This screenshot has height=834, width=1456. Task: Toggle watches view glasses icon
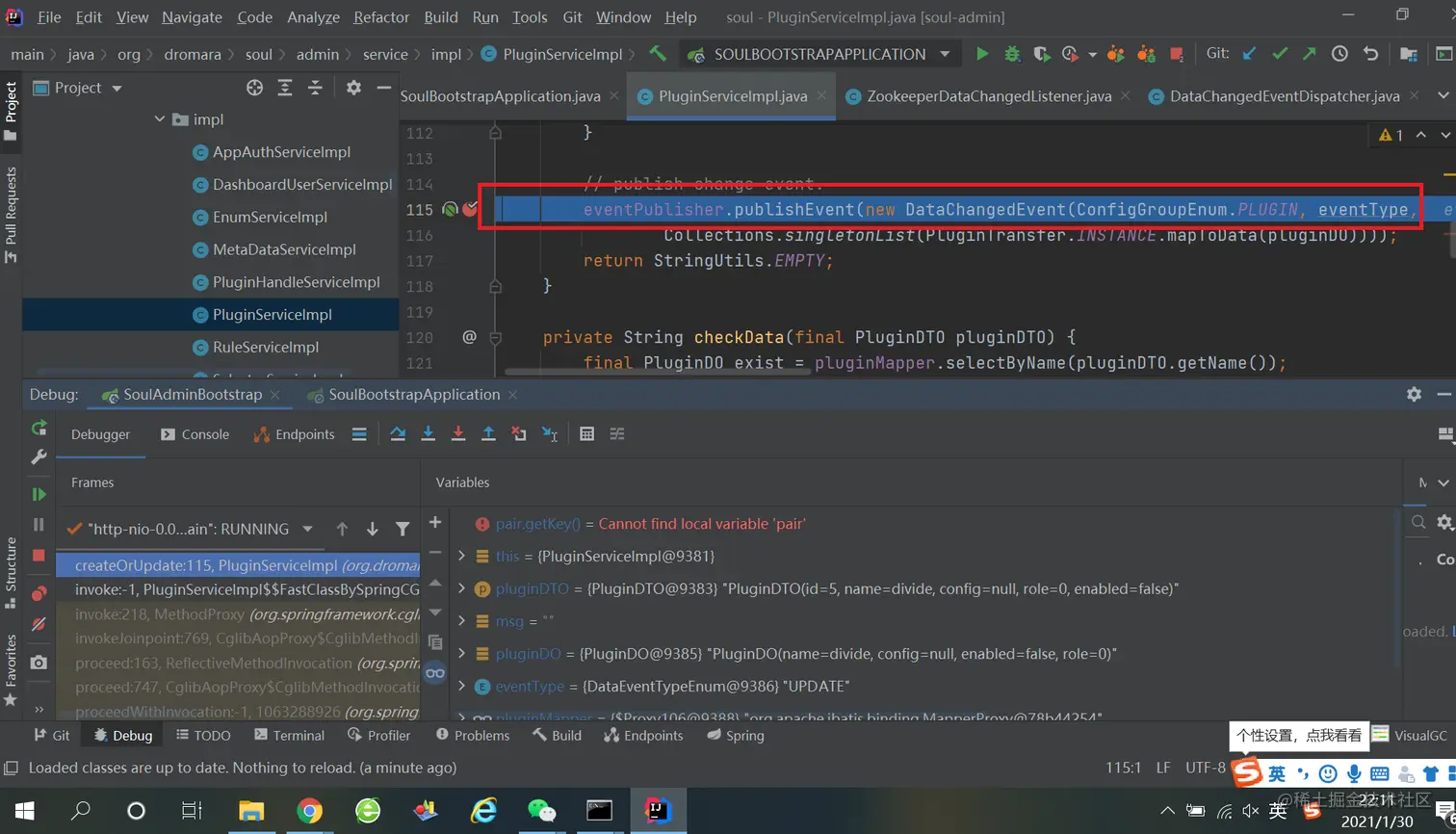pos(435,673)
